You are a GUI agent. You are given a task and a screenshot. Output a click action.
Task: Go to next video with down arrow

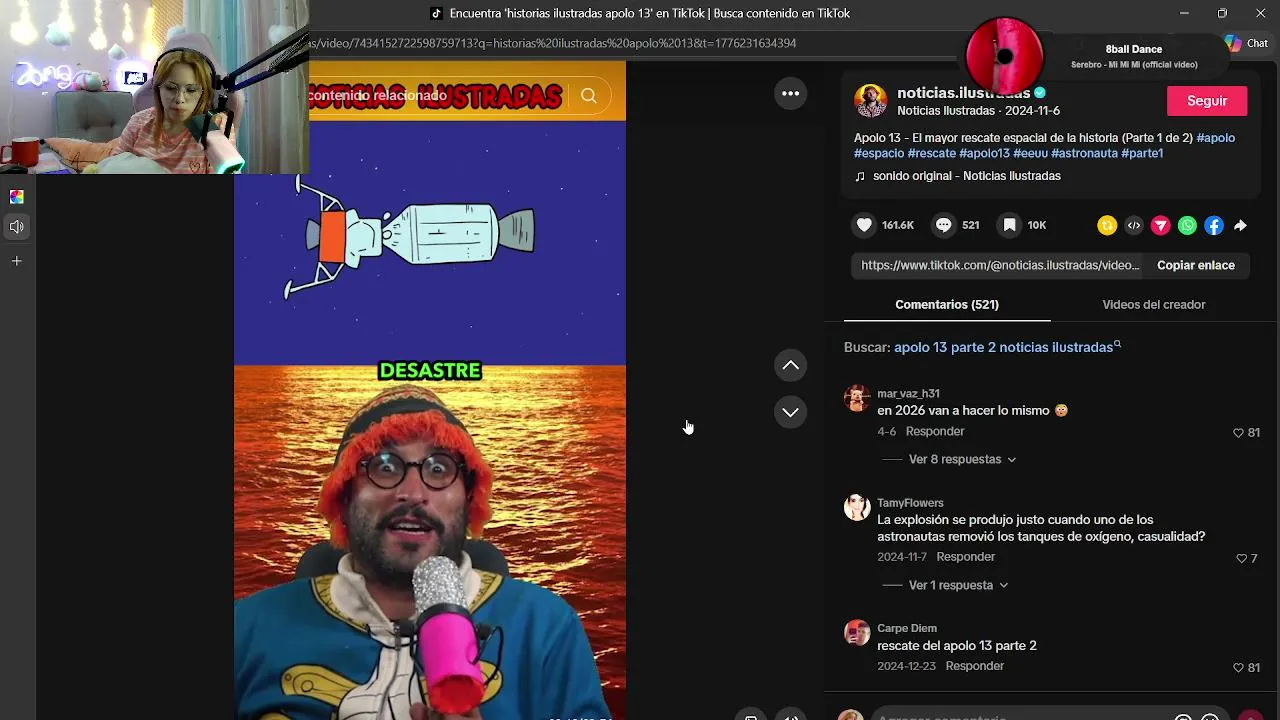pyautogui.click(x=790, y=412)
